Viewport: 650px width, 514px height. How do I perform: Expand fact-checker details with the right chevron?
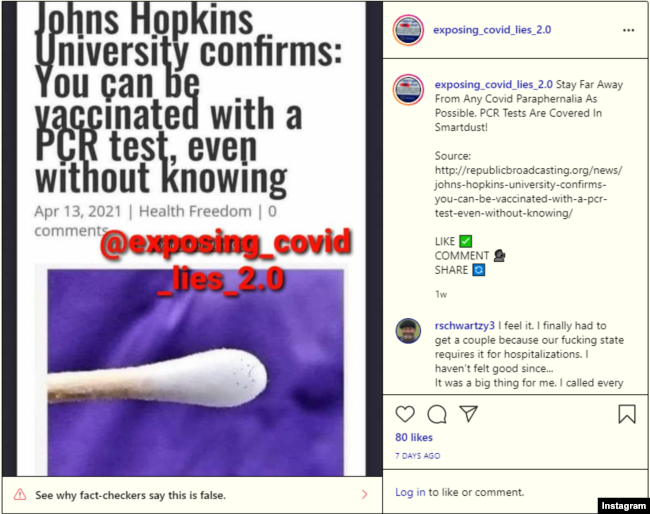click(x=364, y=494)
